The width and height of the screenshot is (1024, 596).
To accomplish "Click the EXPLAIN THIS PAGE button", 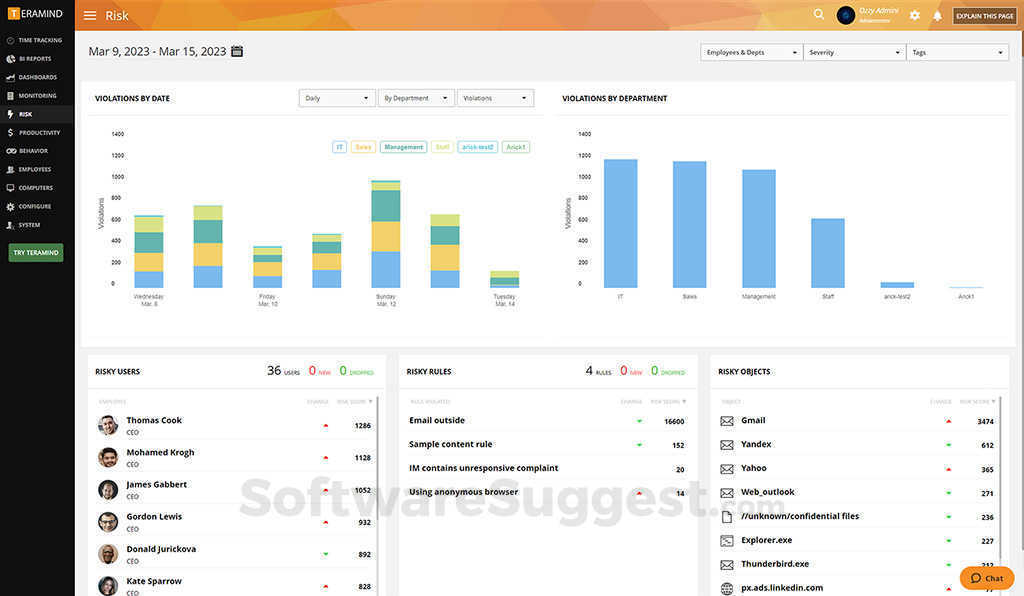I will point(984,15).
